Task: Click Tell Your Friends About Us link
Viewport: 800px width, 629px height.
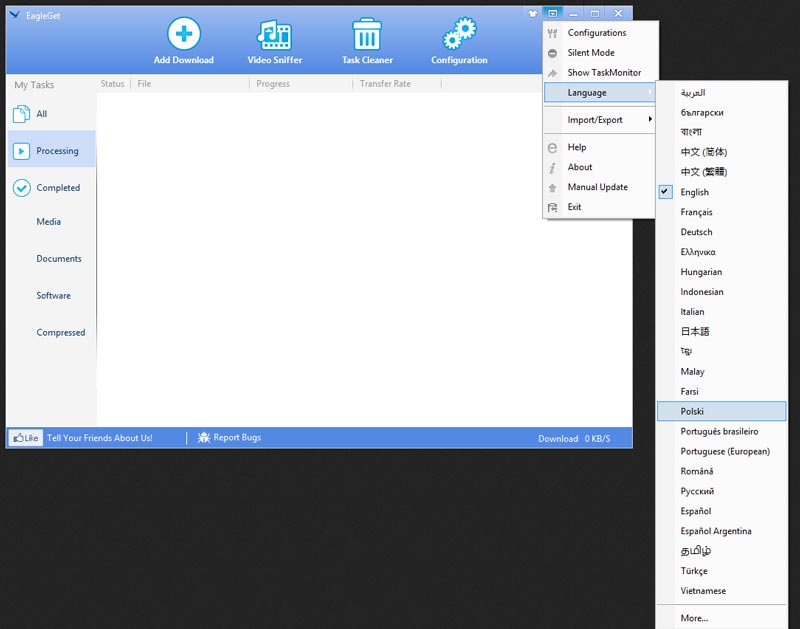Action: (99, 438)
